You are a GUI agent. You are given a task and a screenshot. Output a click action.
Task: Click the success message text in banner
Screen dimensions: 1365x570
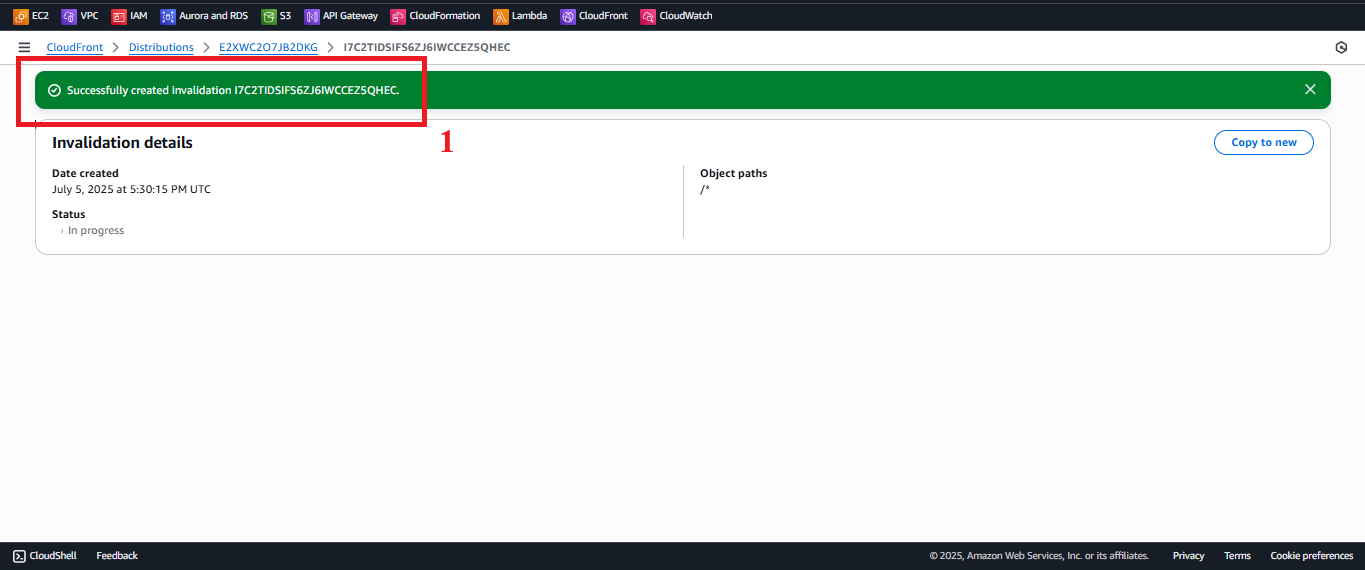pos(233,90)
